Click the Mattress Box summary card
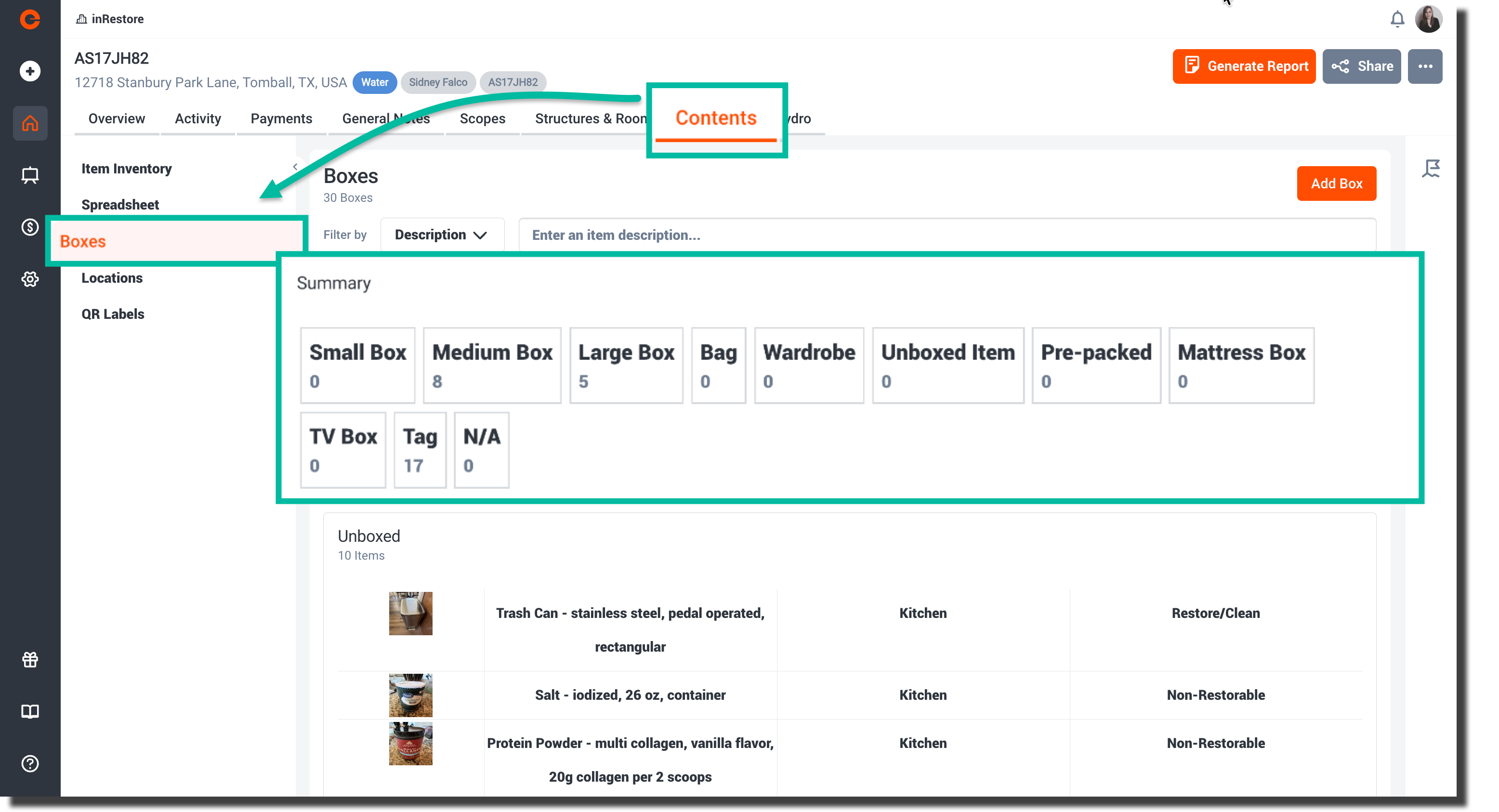1499x812 pixels. click(x=1241, y=365)
